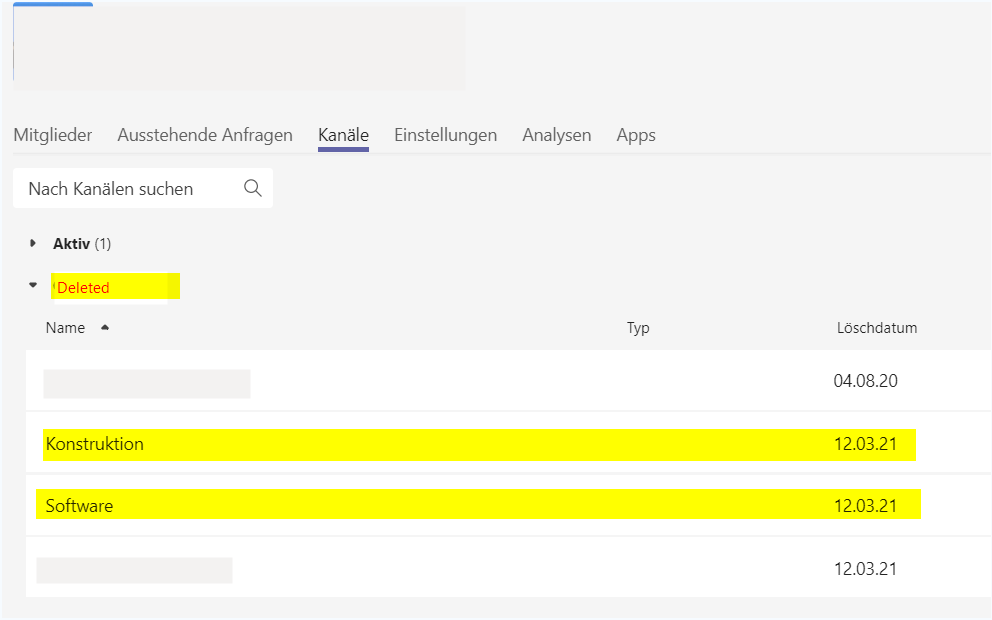Select the Konstruktion channel row
The width and height of the screenshot is (992, 620).
[509, 443]
